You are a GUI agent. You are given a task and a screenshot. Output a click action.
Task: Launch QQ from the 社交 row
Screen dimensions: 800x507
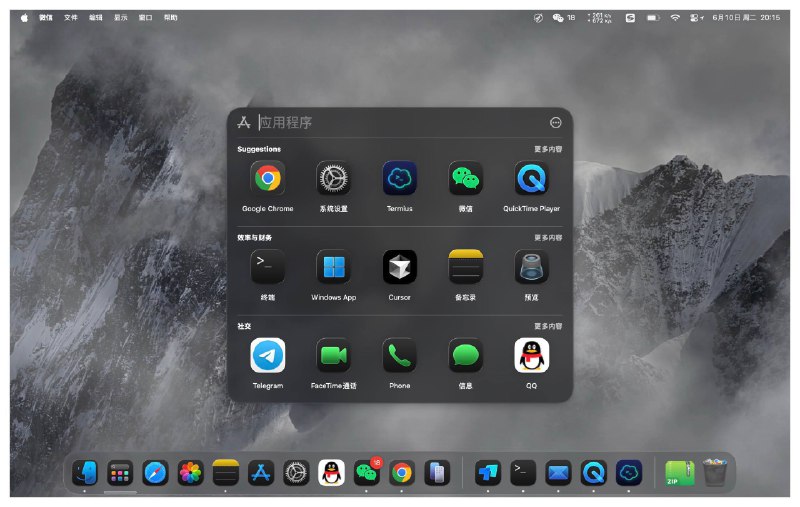pyautogui.click(x=531, y=356)
